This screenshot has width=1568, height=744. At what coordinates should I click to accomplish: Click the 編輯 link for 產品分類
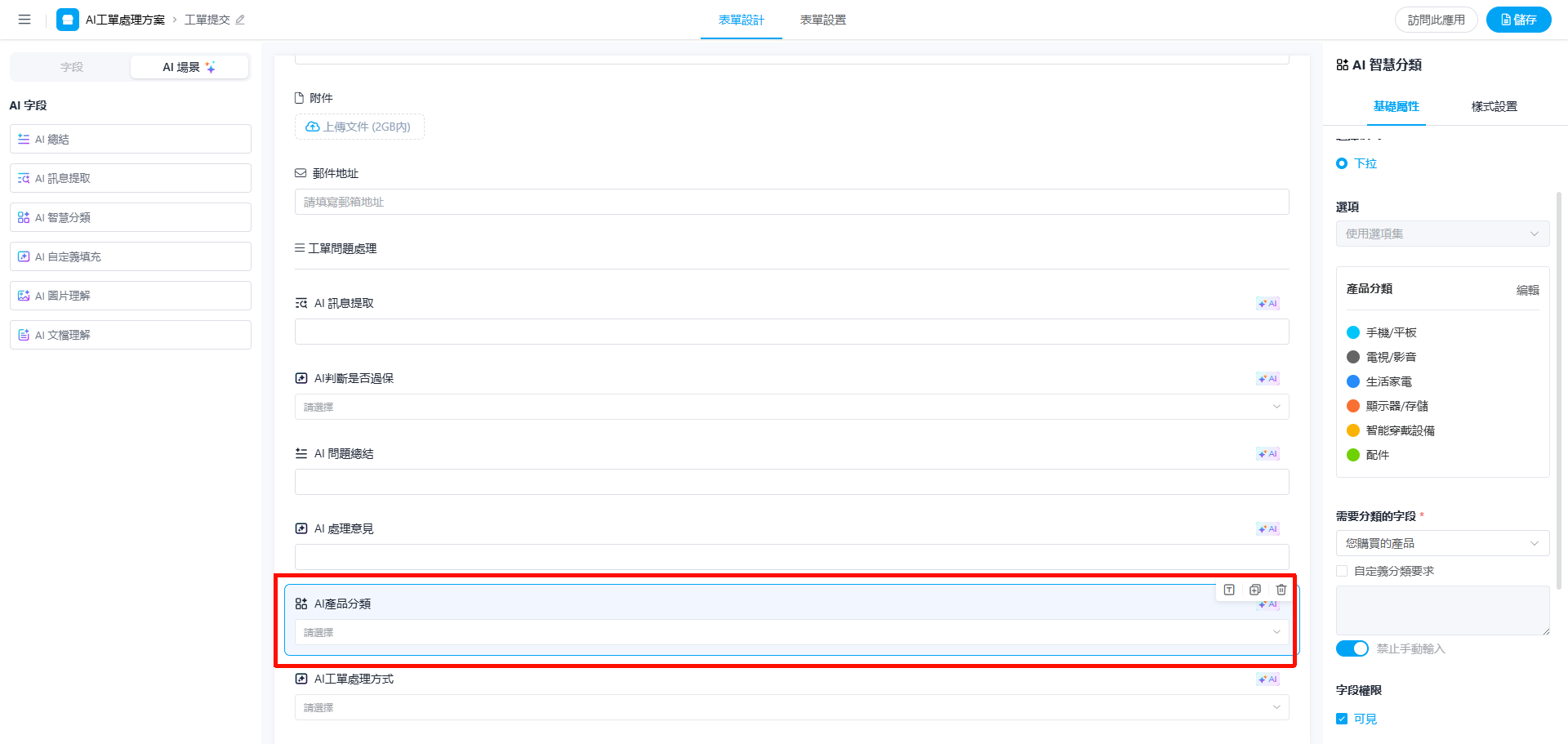tap(1527, 290)
